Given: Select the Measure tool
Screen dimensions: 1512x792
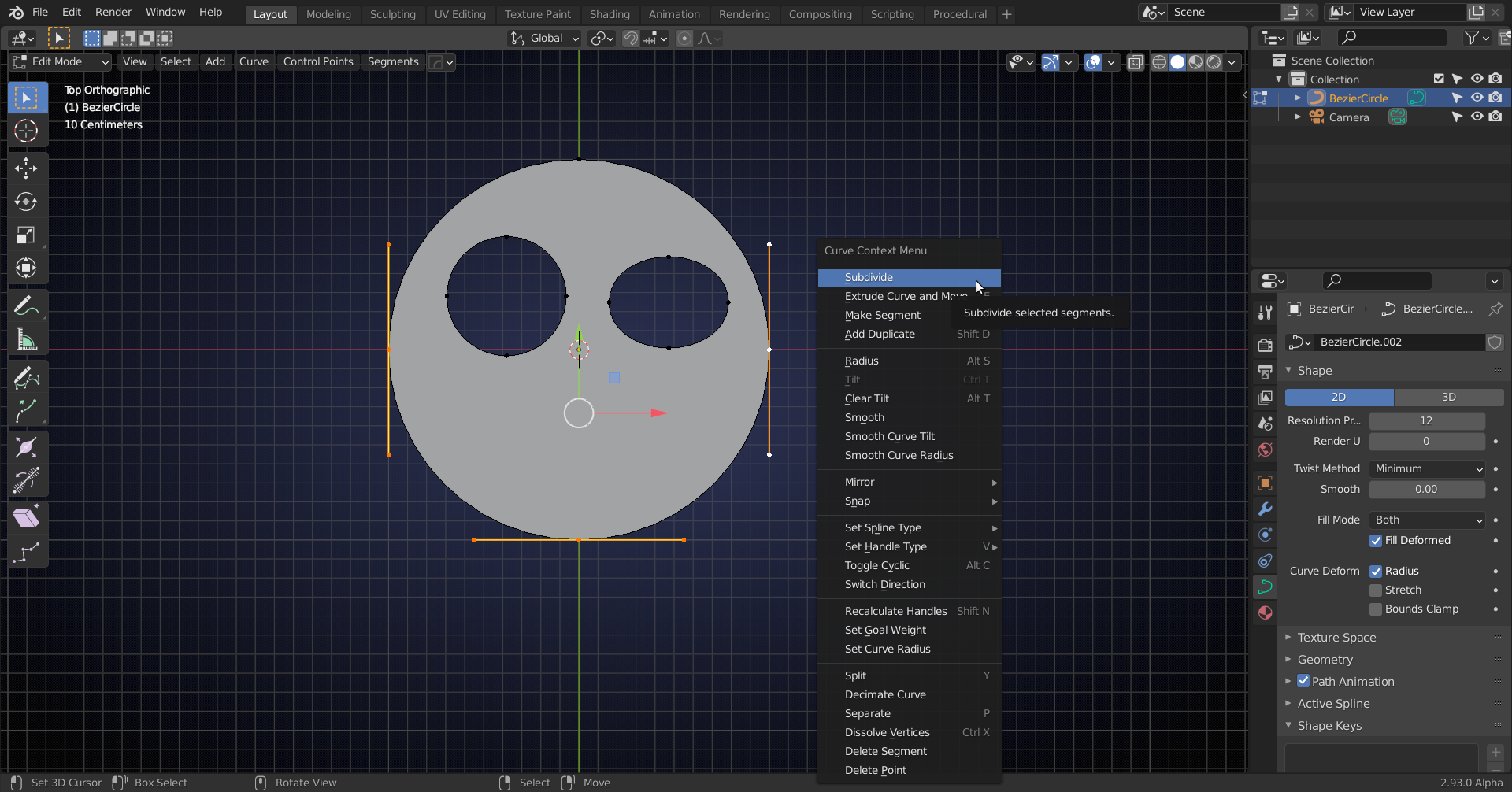Looking at the screenshot, I should 26,340.
